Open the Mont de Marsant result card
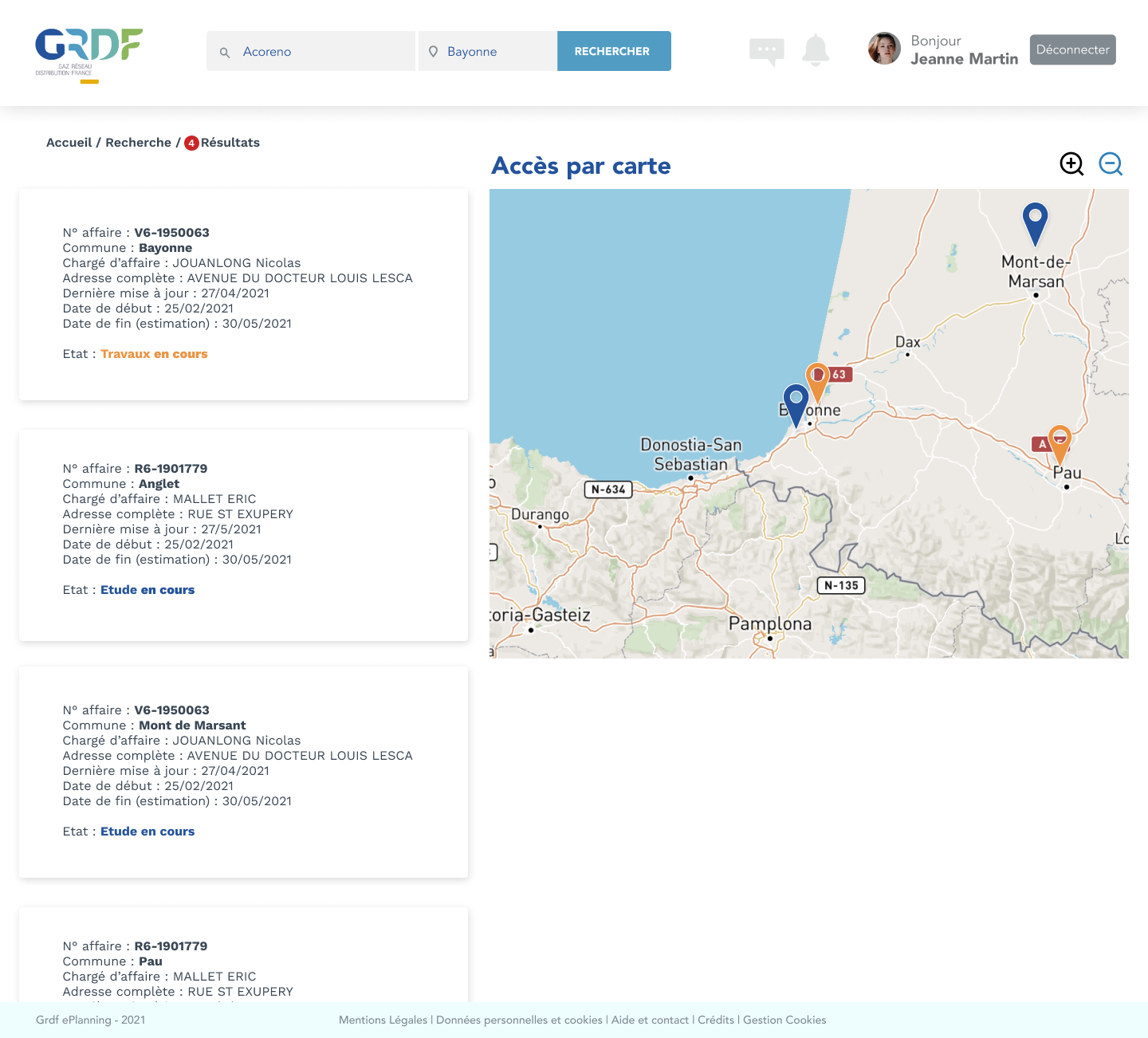The width and height of the screenshot is (1148, 1038). (243, 773)
